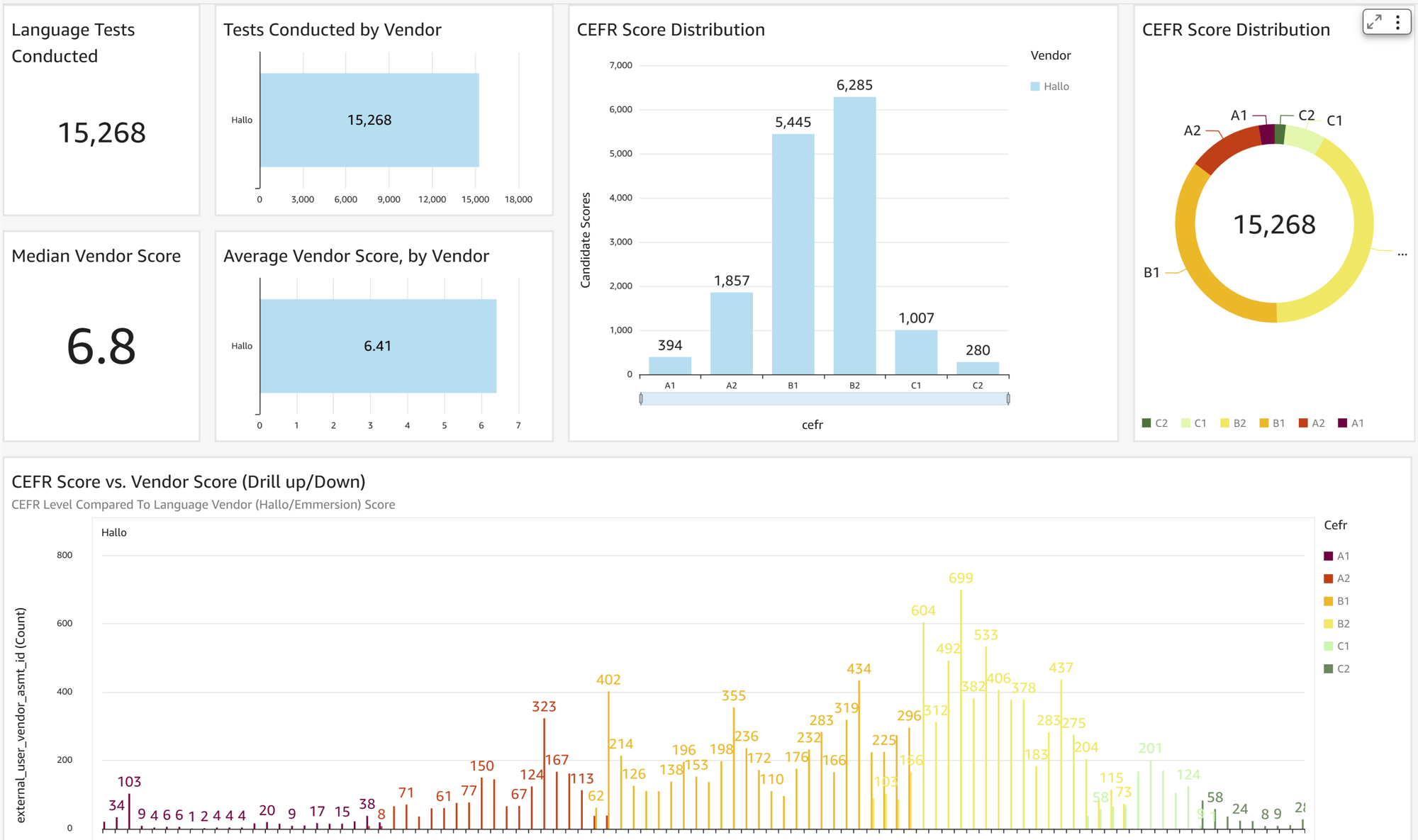
Task: Maximize the CEFR donut chart visual
Action: (1375, 22)
